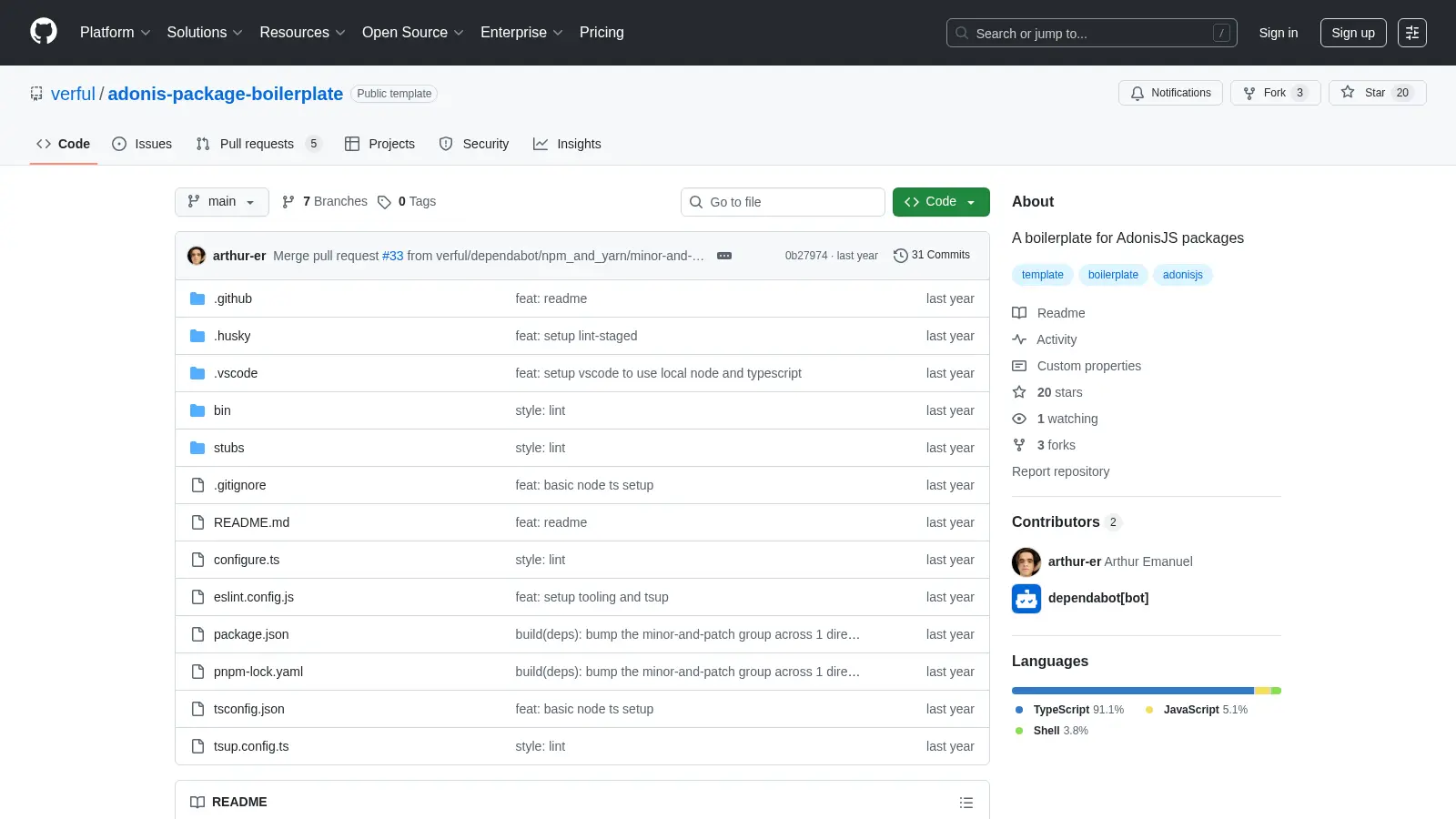This screenshot has height=819, width=1456.
Task: Open the Pricing page
Action: 602,33
